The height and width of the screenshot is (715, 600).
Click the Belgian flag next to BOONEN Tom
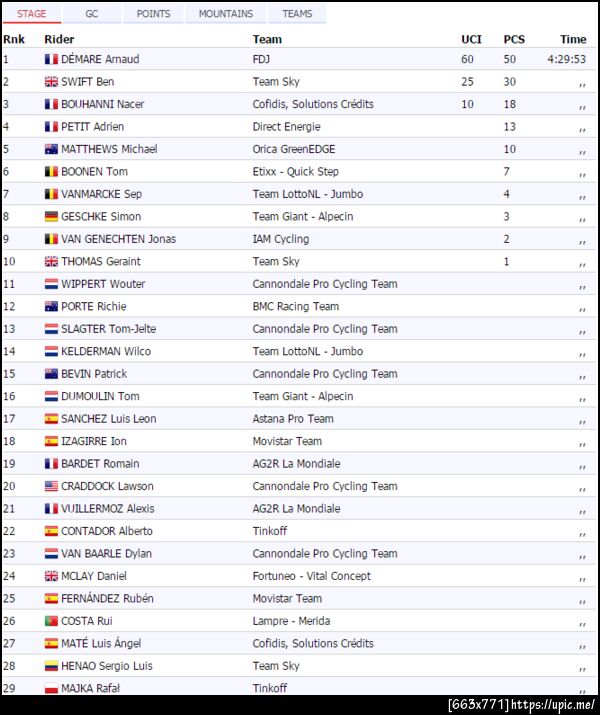[x=51, y=172]
